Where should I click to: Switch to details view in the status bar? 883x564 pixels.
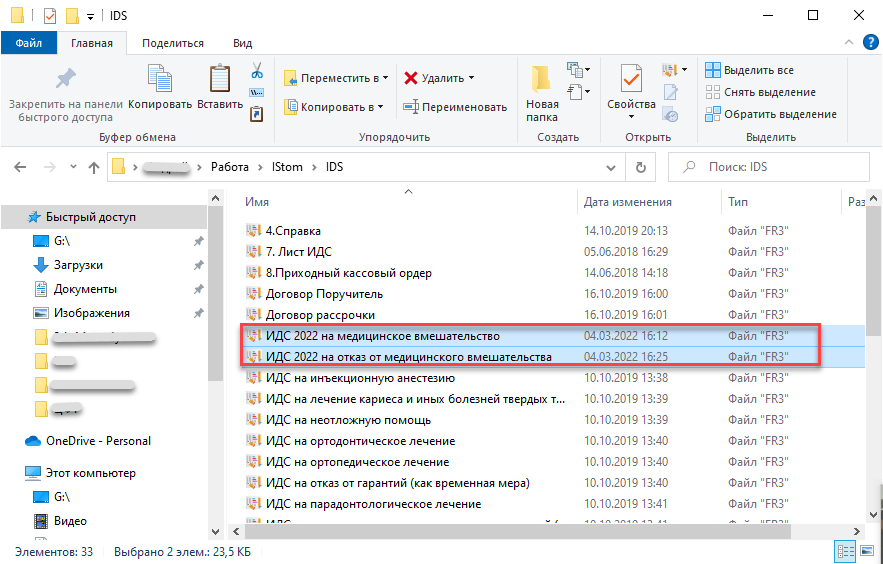click(841, 552)
